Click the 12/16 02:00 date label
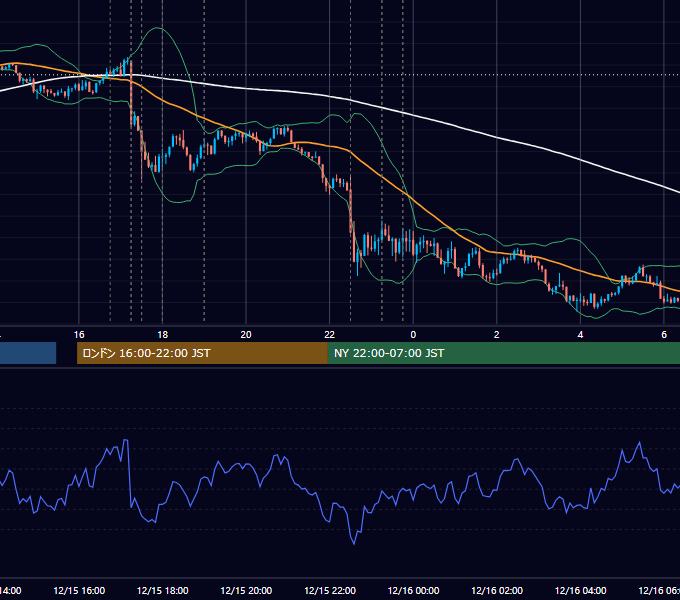This screenshot has width=680, height=600. (x=497, y=590)
